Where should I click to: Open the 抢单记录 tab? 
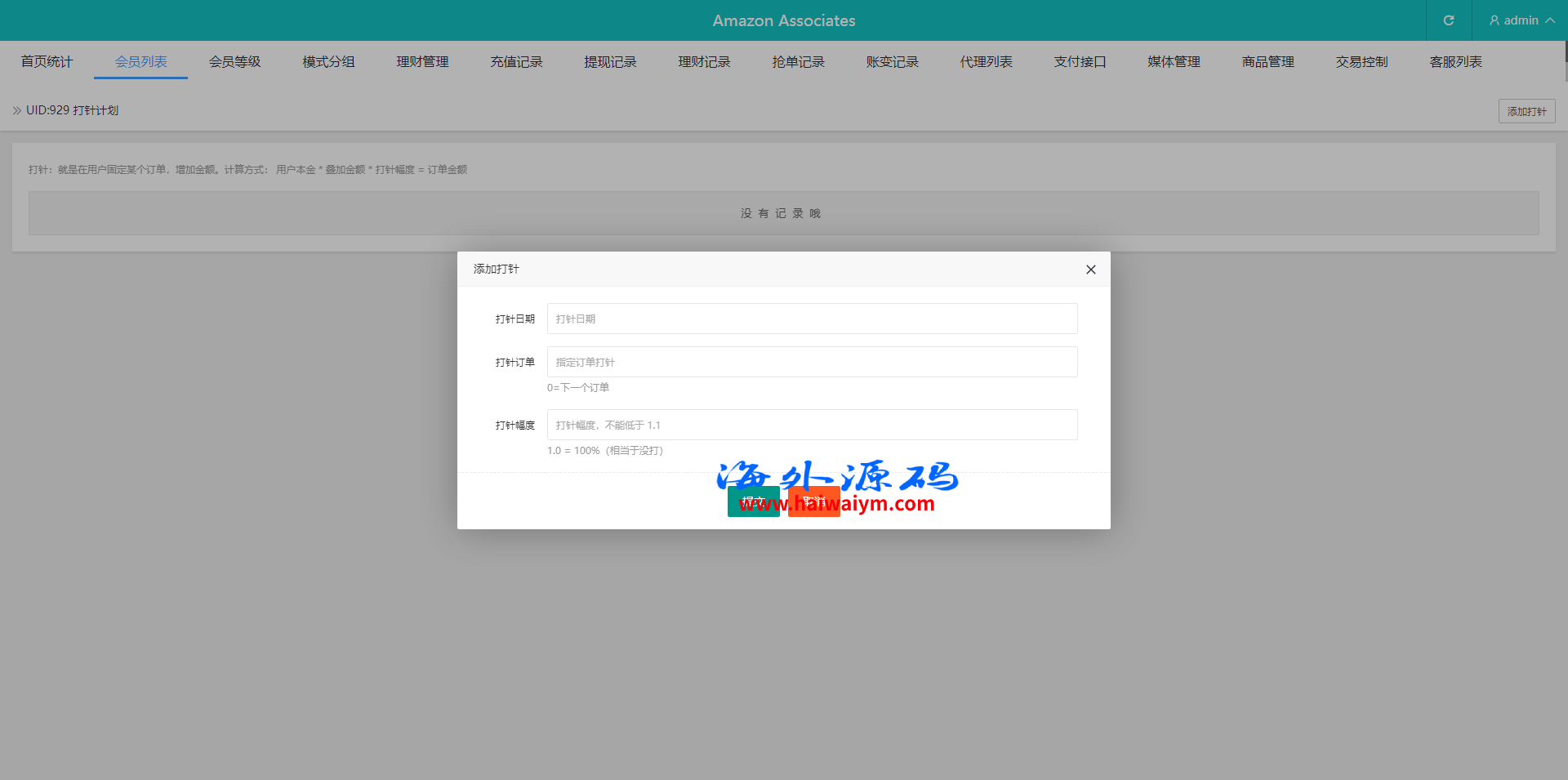(x=798, y=62)
